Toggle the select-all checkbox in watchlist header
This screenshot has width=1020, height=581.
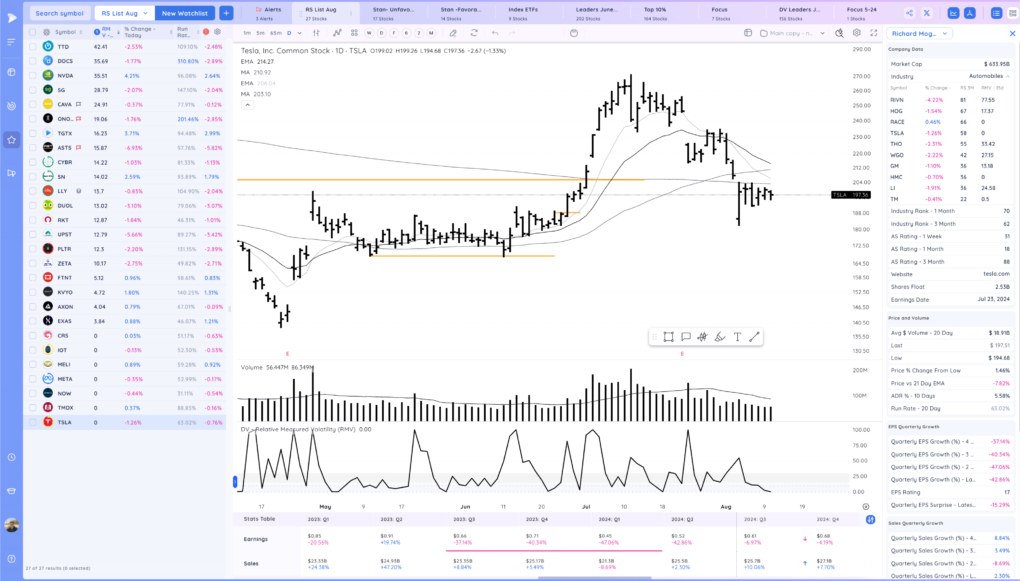pyautogui.click(x=33, y=32)
